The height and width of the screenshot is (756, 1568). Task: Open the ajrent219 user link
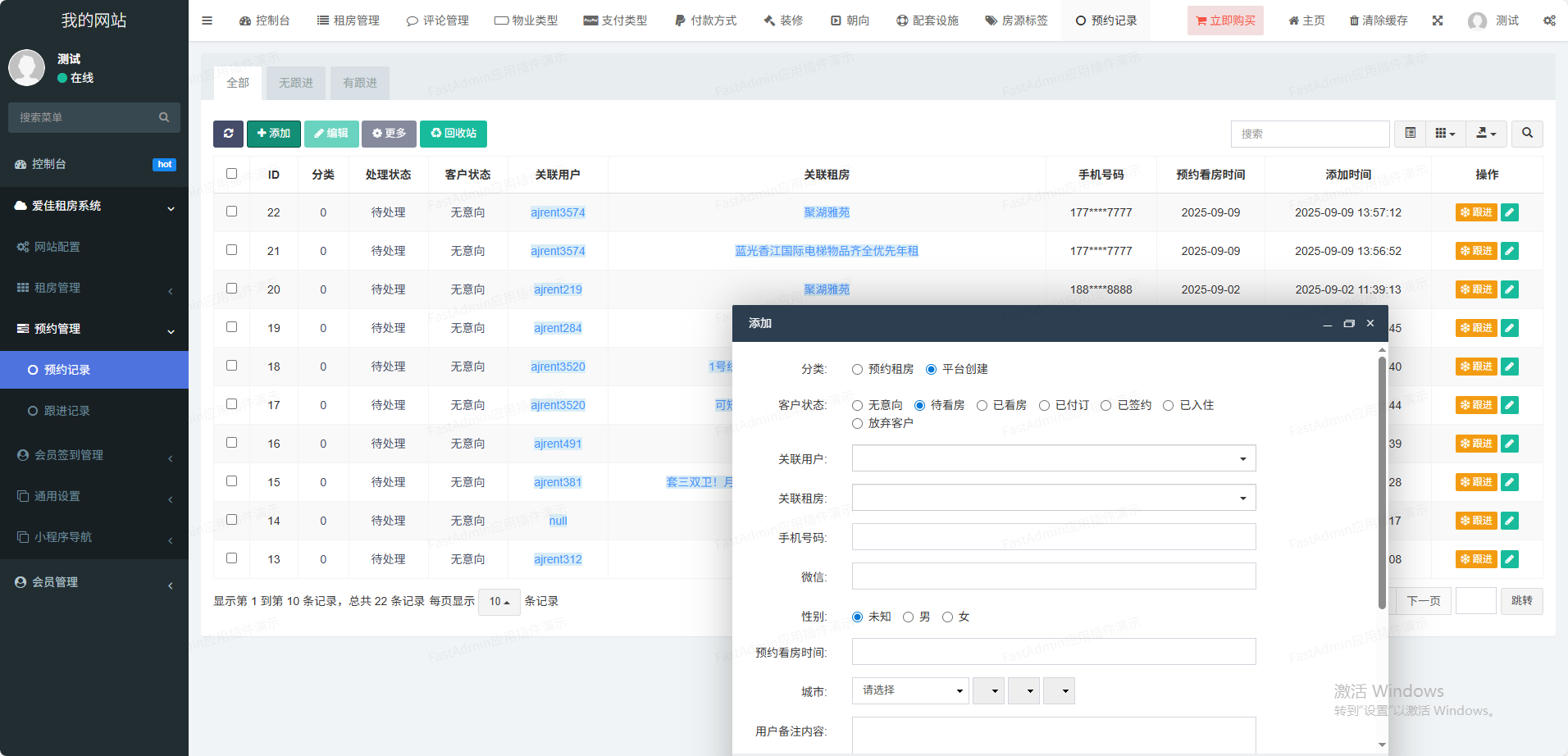click(558, 289)
